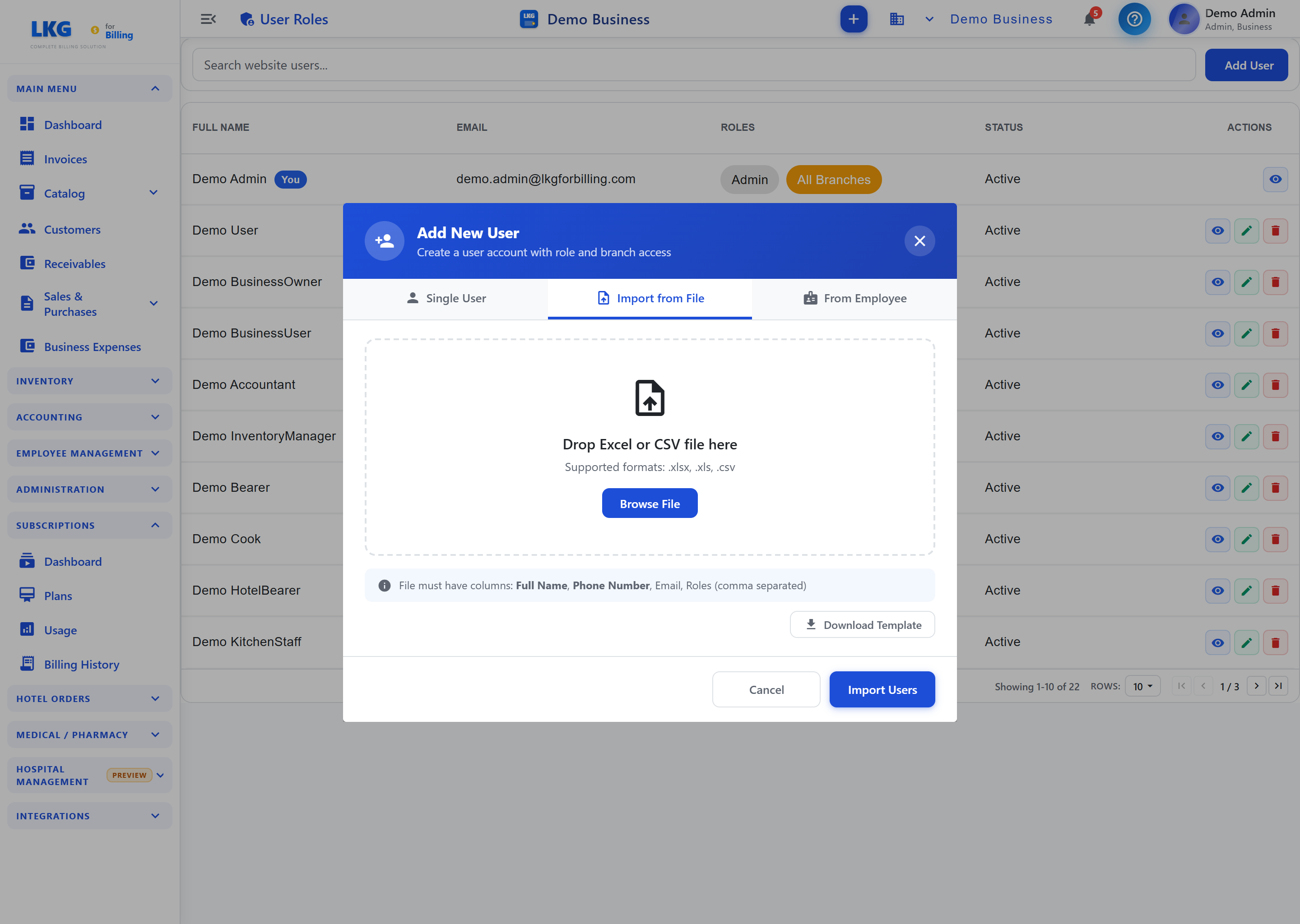Click the upload file icon in drop zone
The height and width of the screenshot is (924, 1300).
pyautogui.click(x=650, y=397)
